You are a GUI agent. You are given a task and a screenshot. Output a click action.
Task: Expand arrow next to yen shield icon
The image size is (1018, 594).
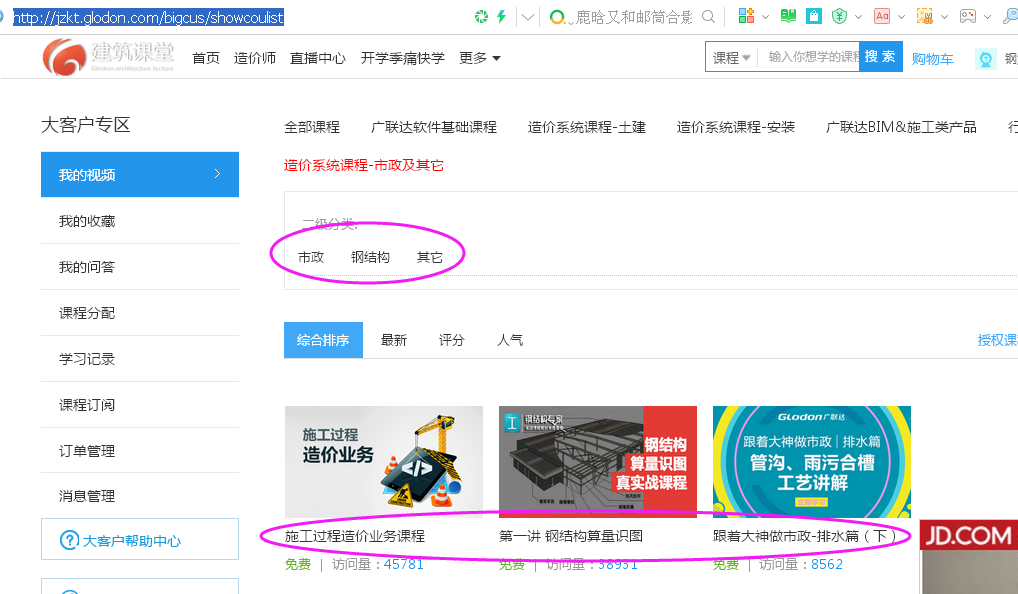click(x=858, y=17)
